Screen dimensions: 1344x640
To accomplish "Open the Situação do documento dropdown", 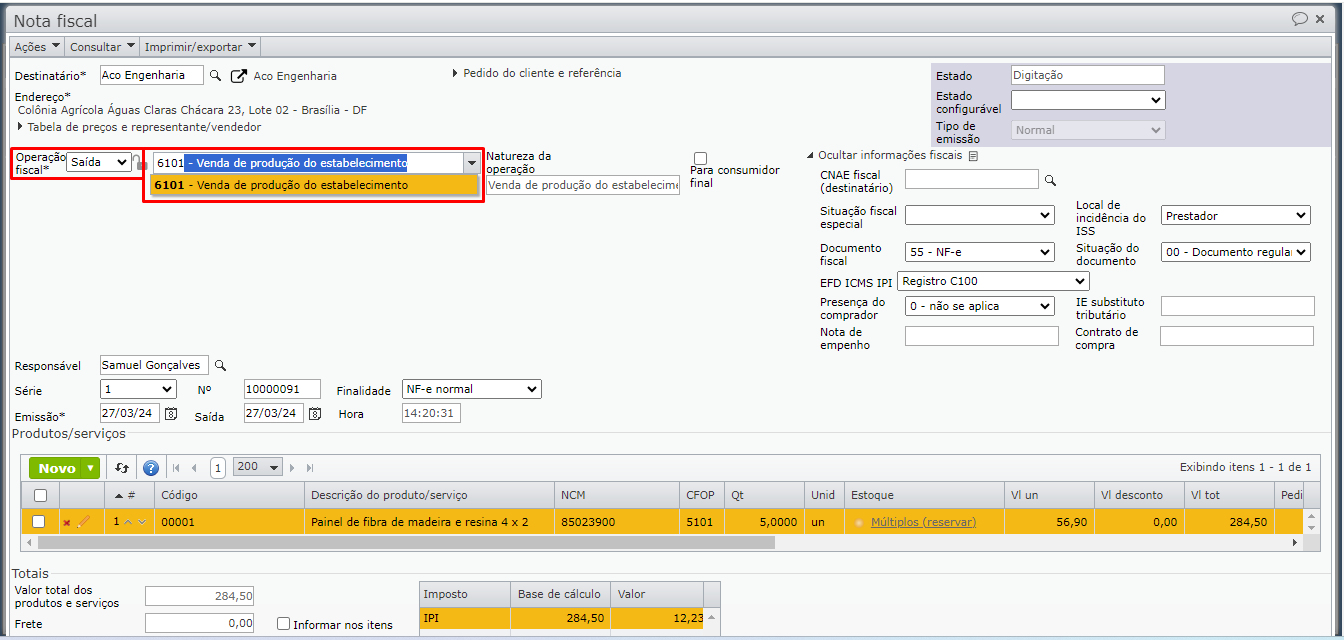I will click(x=1236, y=252).
